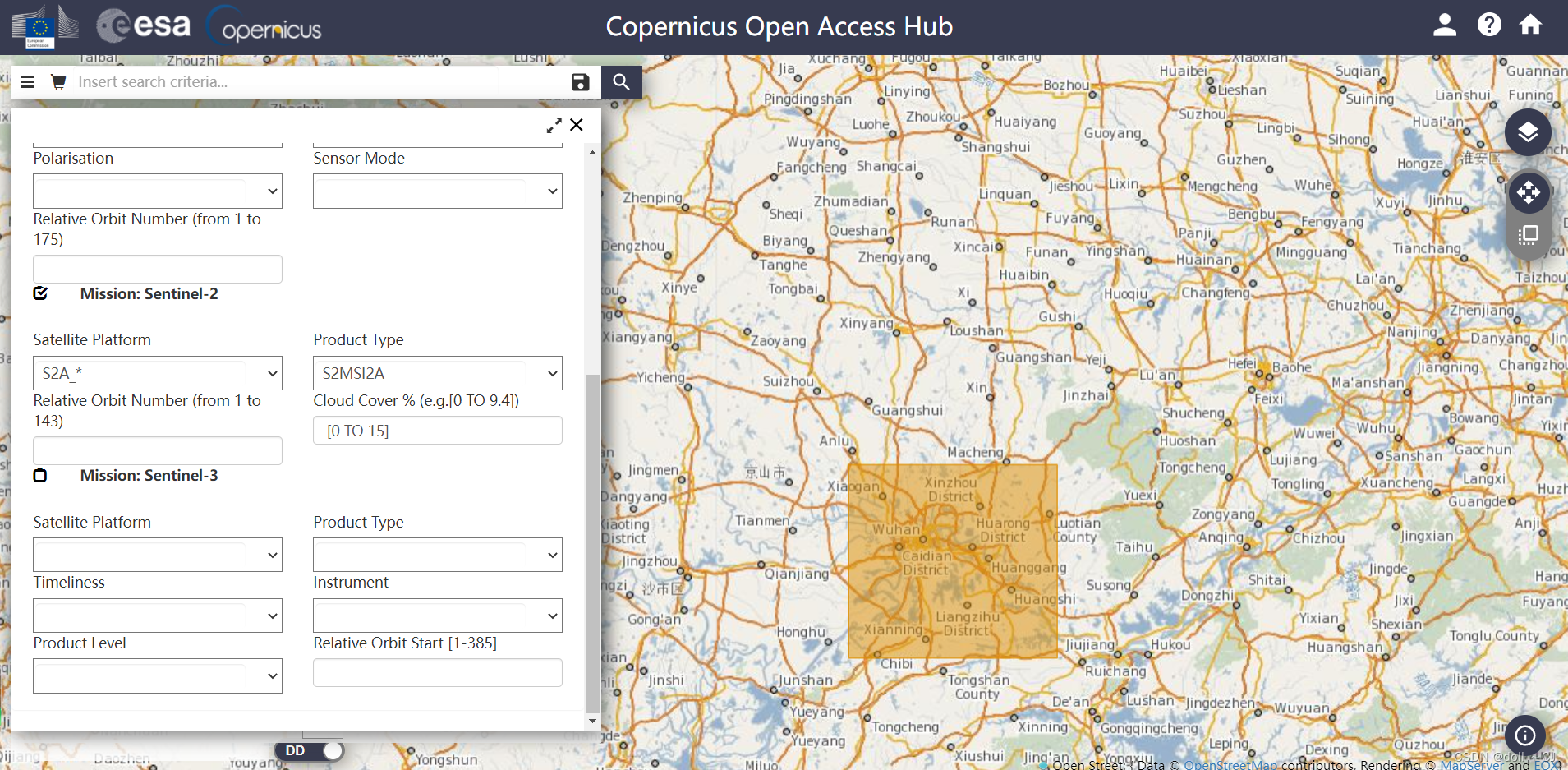Click the Xinyang label on map
The height and width of the screenshot is (770, 1568).
866,323
